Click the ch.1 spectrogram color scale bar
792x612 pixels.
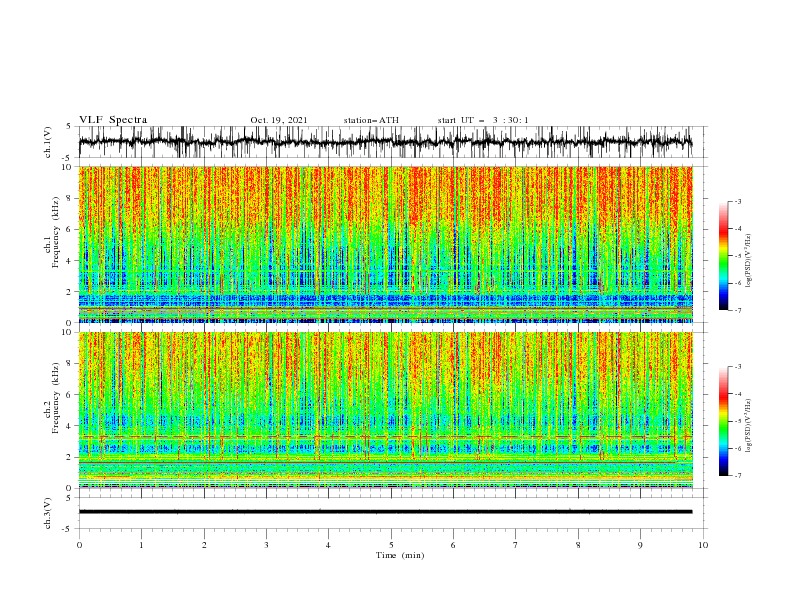723,256
